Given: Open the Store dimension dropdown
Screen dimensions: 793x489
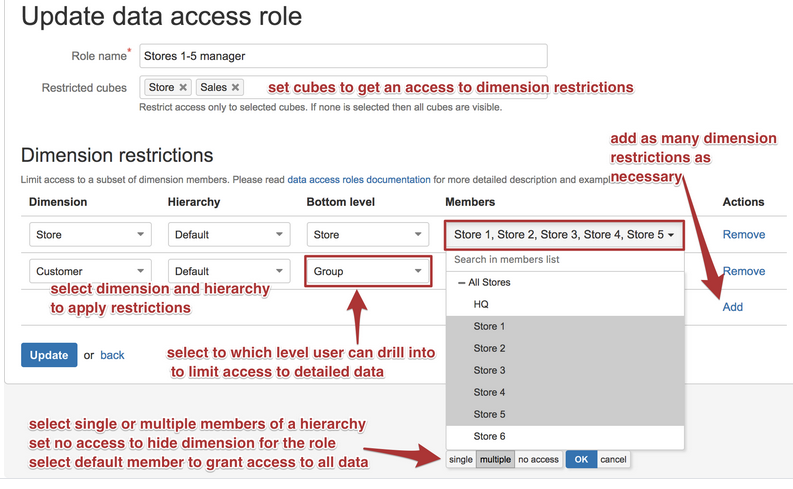Looking at the screenshot, I should click(x=90, y=235).
